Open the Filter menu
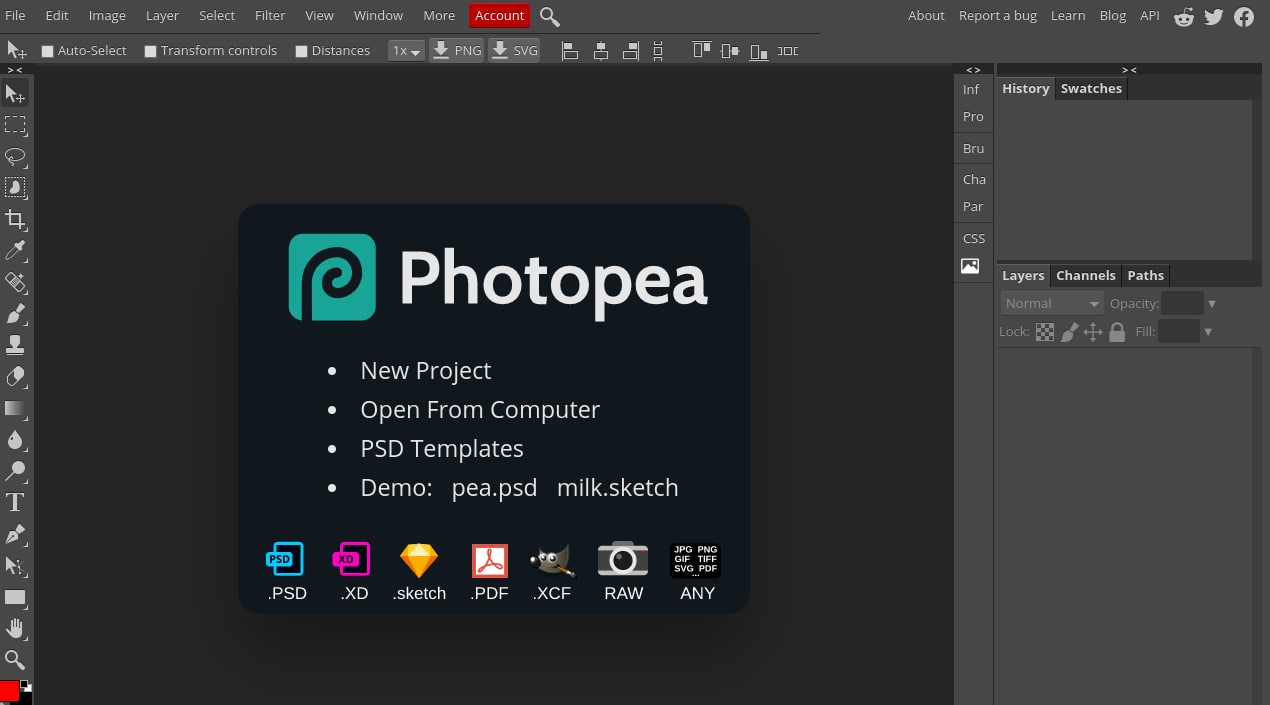The width and height of the screenshot is (1270, 705). click(x=270, y=15)
